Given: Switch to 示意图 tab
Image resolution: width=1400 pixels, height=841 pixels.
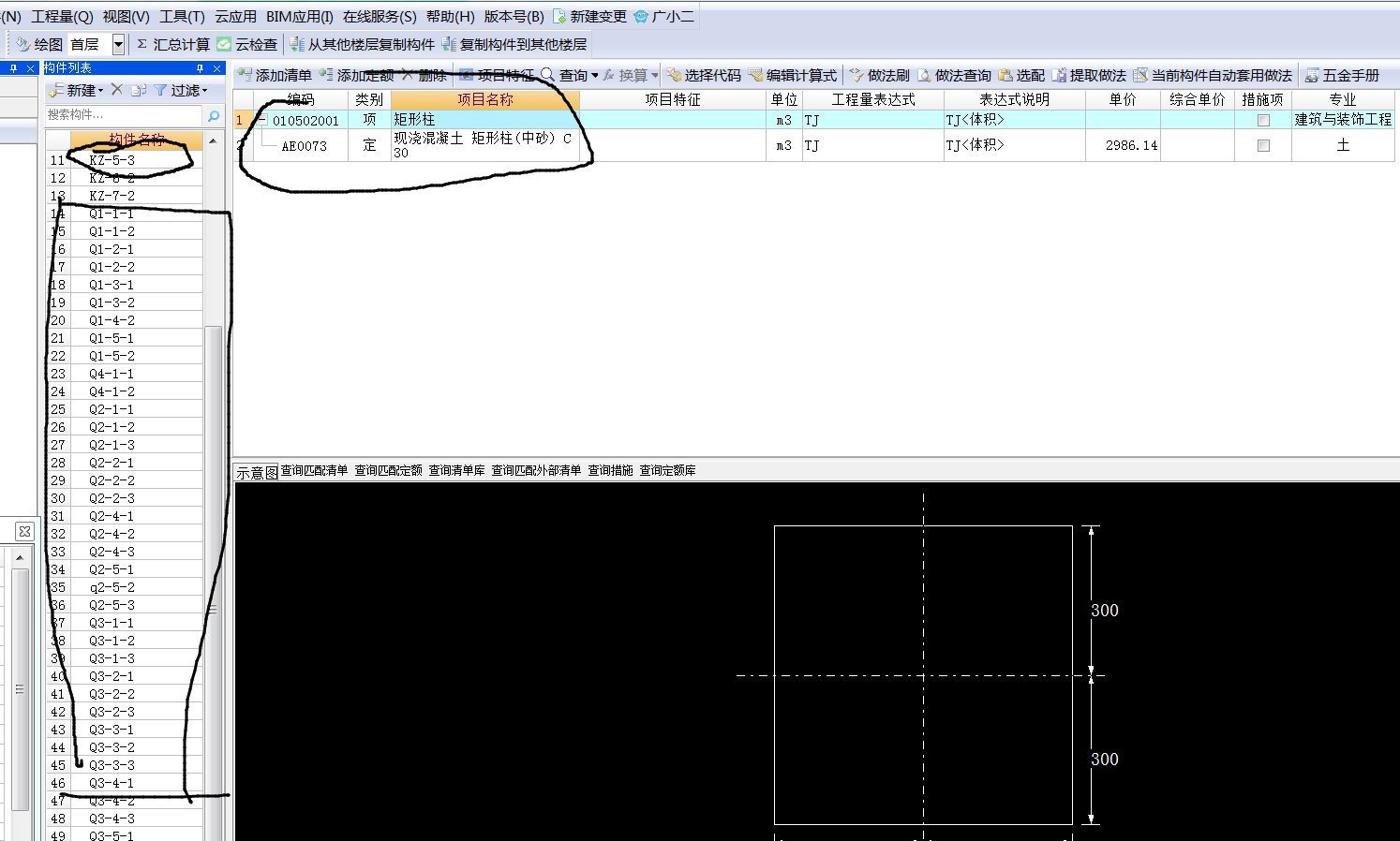Looking at the screenshot, I should tap(257, 472).
